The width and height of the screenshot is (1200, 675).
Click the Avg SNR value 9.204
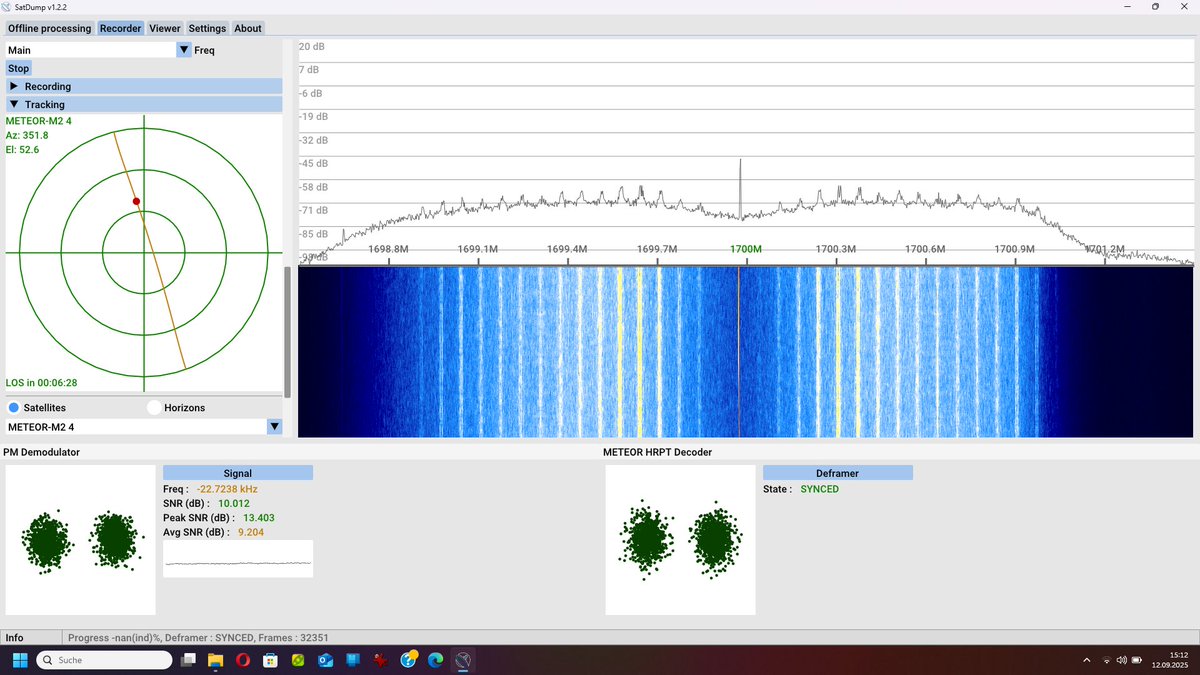pos(251,532)
